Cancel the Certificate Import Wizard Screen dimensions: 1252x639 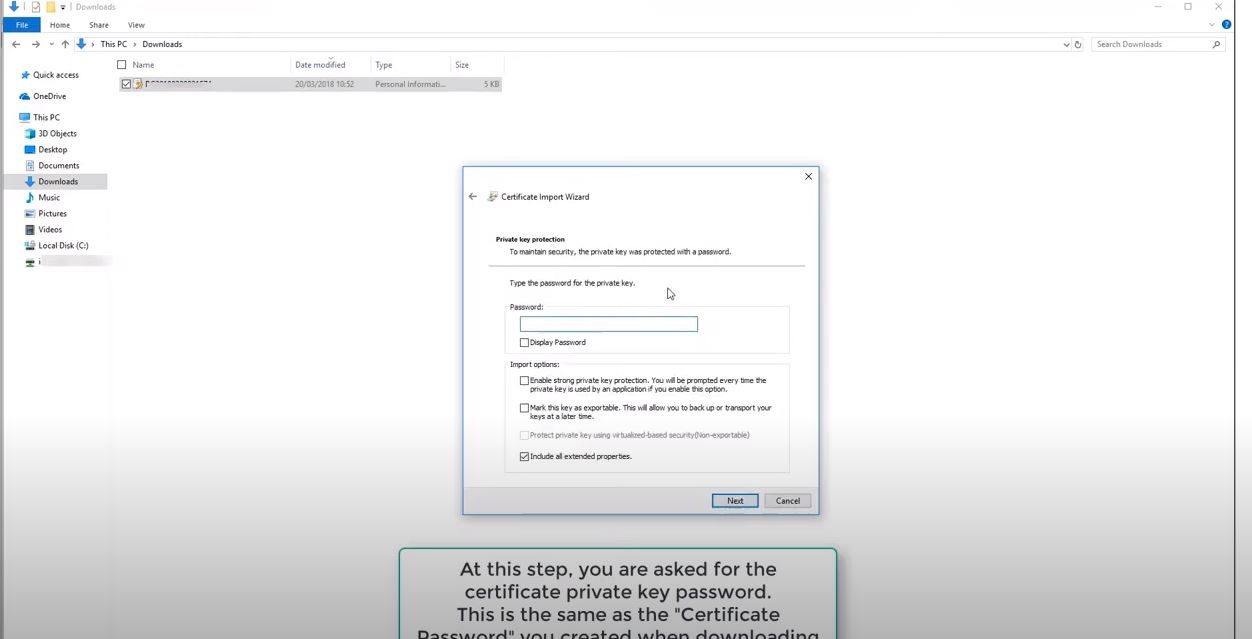click(x=787, y=500)
